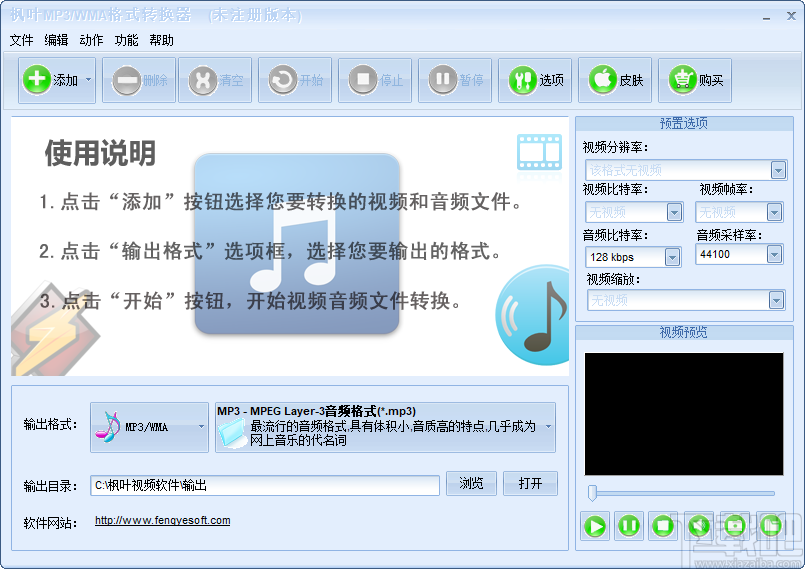Image resolution: width=805 pixels, height=569 pixels.
Task: Open the snapshot folder icon under the preview
Action: (x=771, y=526)
